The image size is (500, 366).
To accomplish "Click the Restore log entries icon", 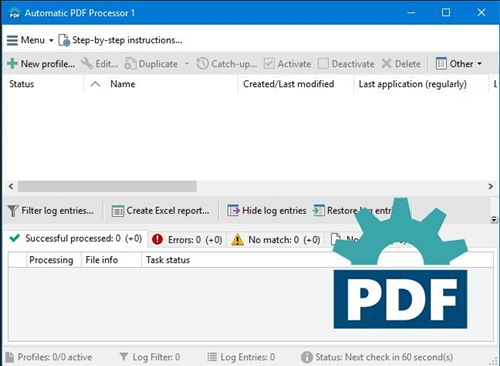I will tap(318, 211).
